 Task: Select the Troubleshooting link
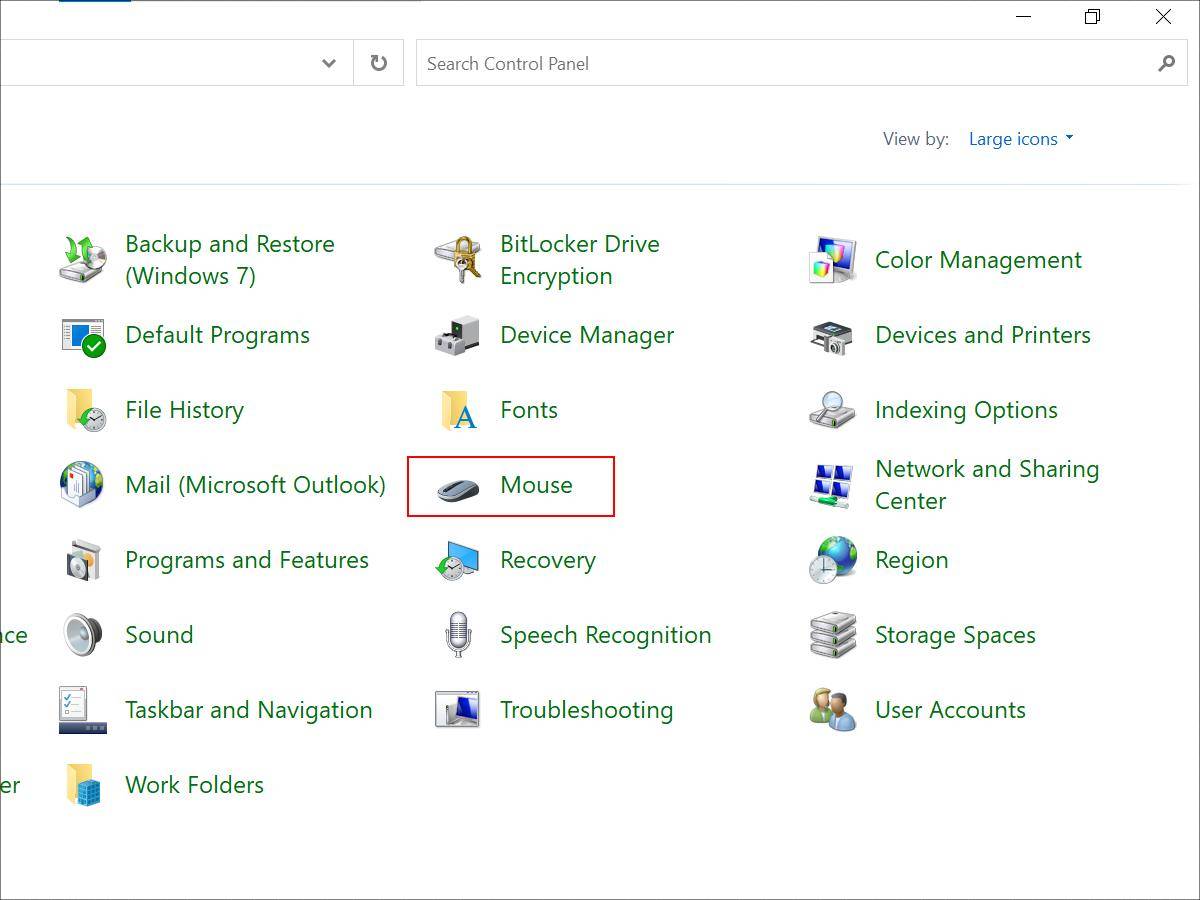pyautogui.click(x=586, y=710)
